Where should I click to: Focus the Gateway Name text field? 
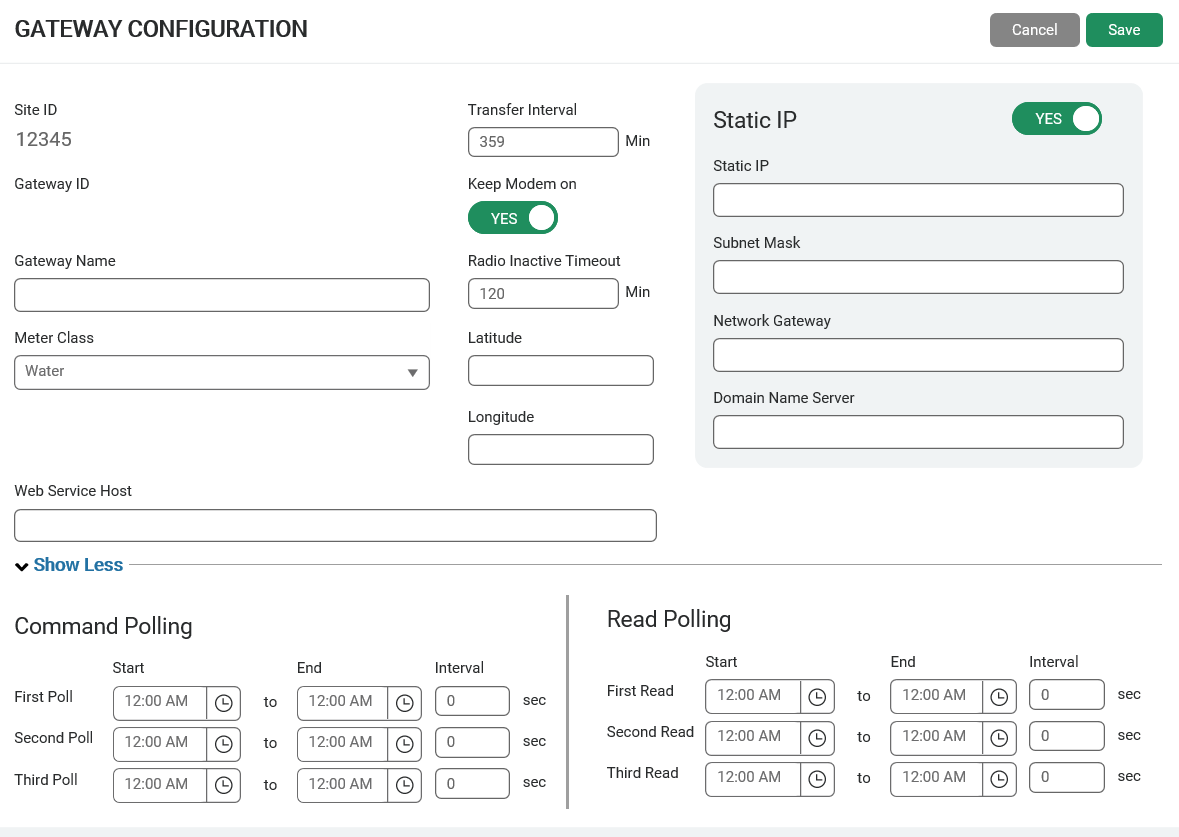coord(221,295)
